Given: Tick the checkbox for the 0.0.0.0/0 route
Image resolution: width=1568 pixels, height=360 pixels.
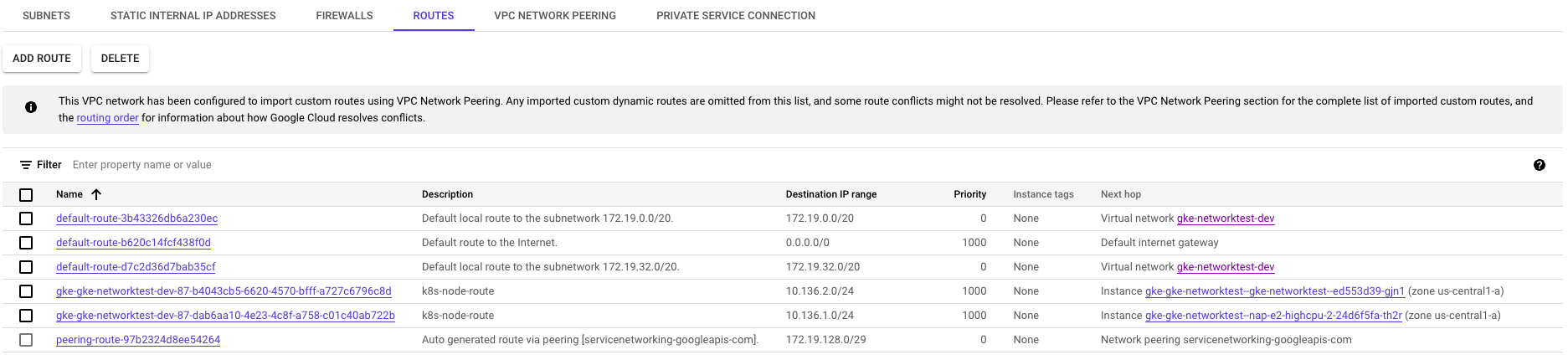Looking at the screenshot, I should [26, 243].
